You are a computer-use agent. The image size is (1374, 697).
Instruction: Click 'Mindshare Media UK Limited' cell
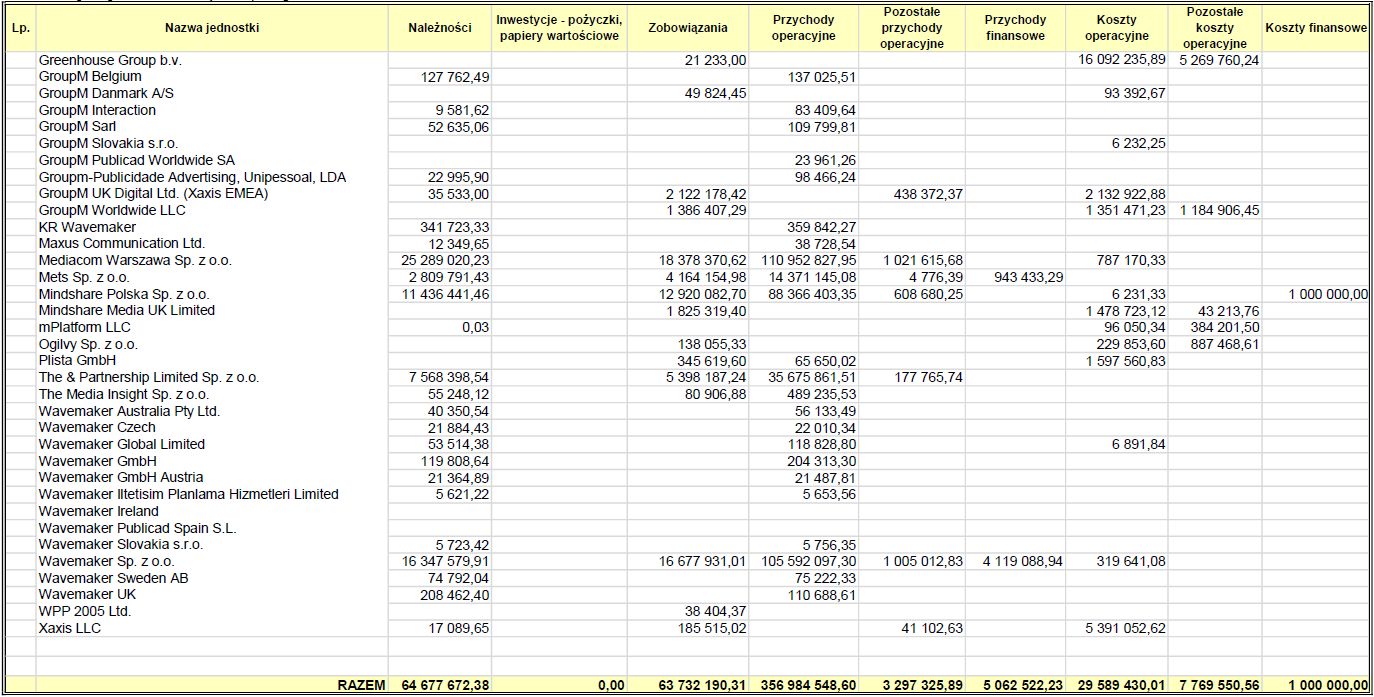(126, 310)
